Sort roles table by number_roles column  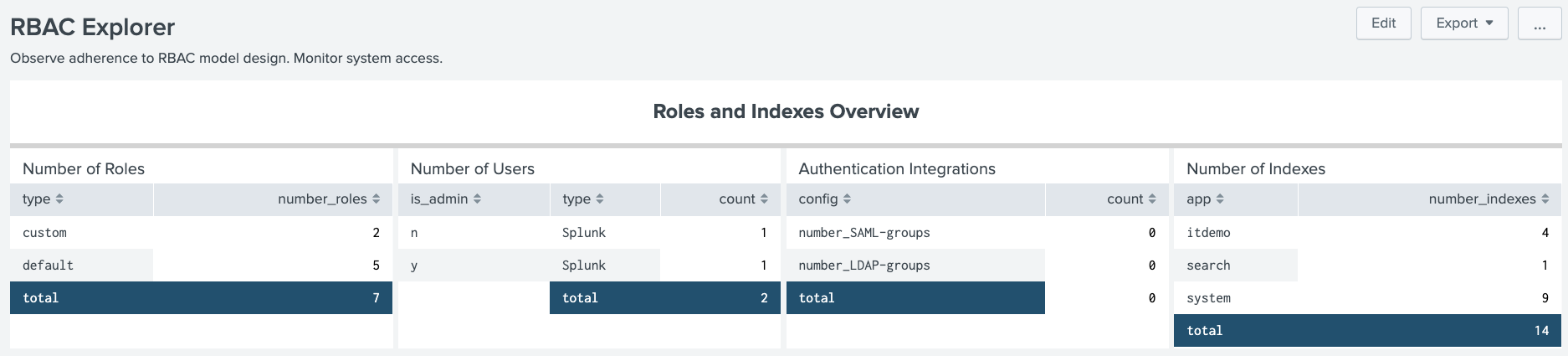pos(273,199)
